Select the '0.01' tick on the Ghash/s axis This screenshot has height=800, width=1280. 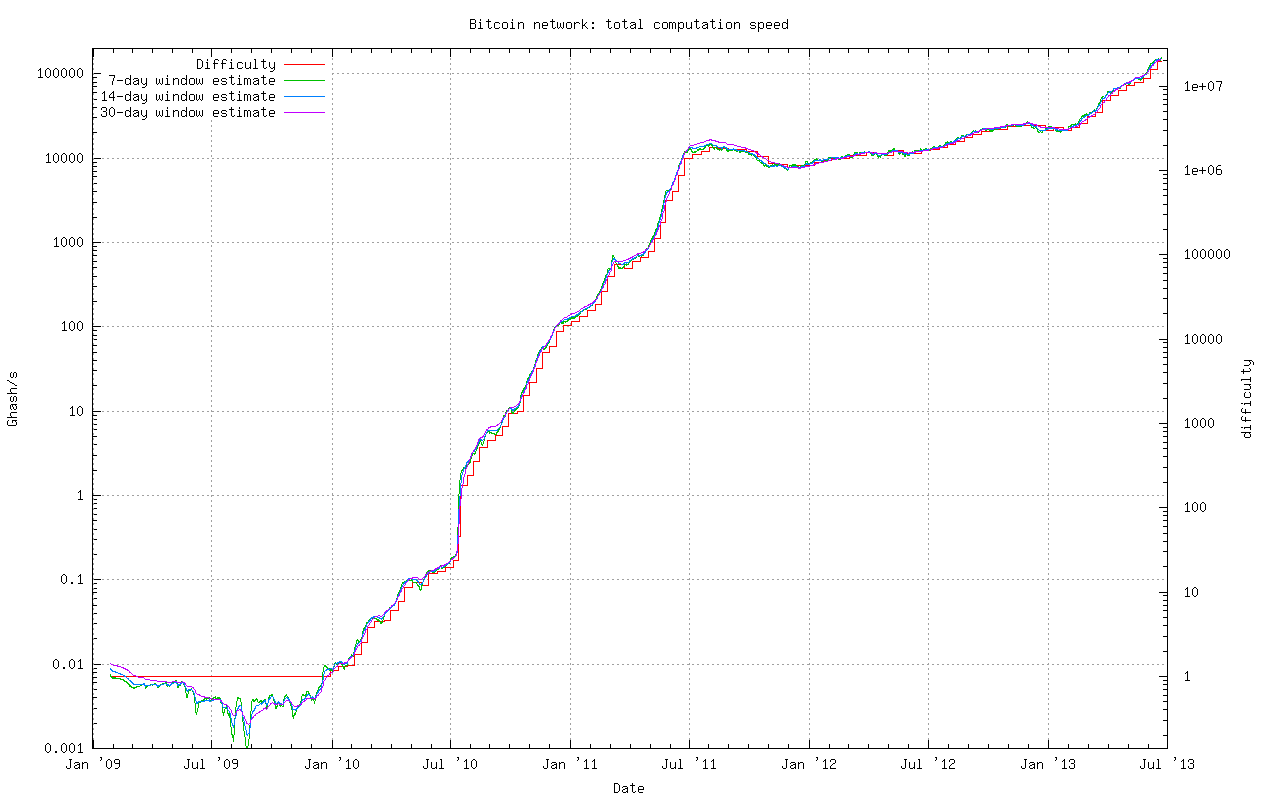tap(68, 665)
